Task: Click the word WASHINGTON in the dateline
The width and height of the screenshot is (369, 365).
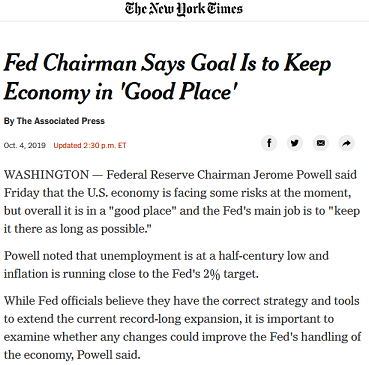Action: coord(46,175)
